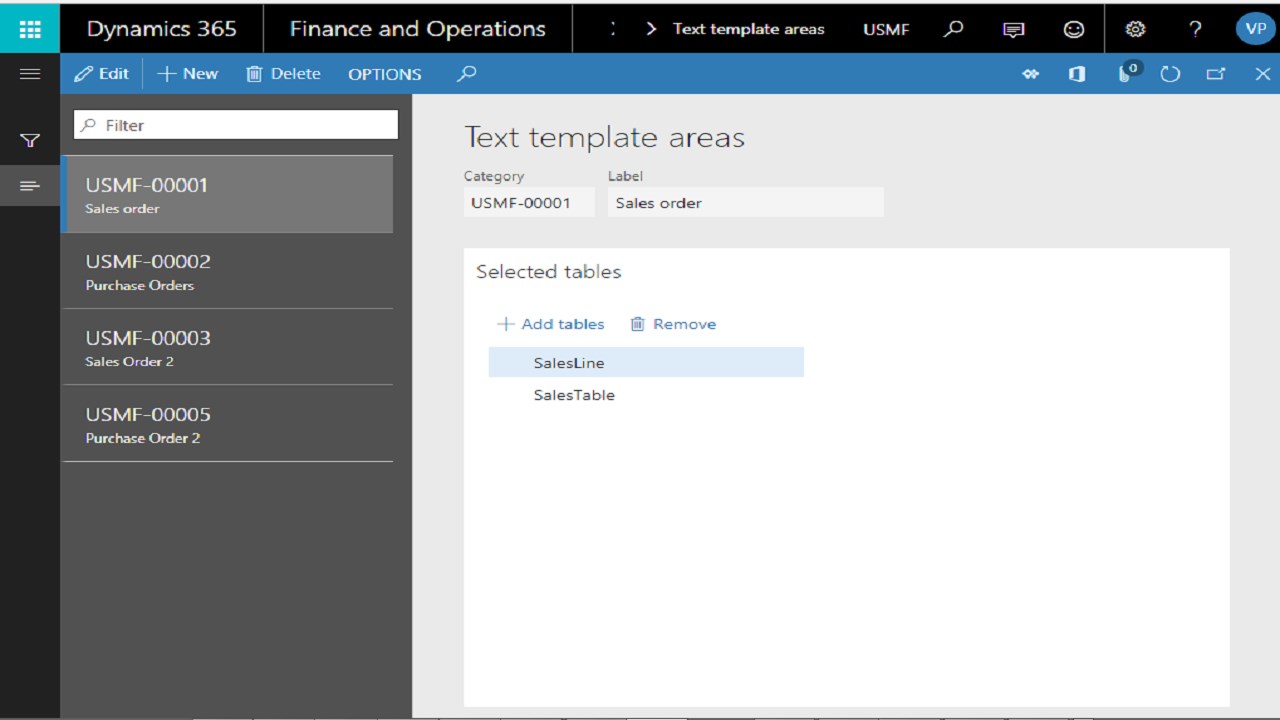Open the top bar search magnifier
This screenshot has height=720, width=1280.
[954, 29]
